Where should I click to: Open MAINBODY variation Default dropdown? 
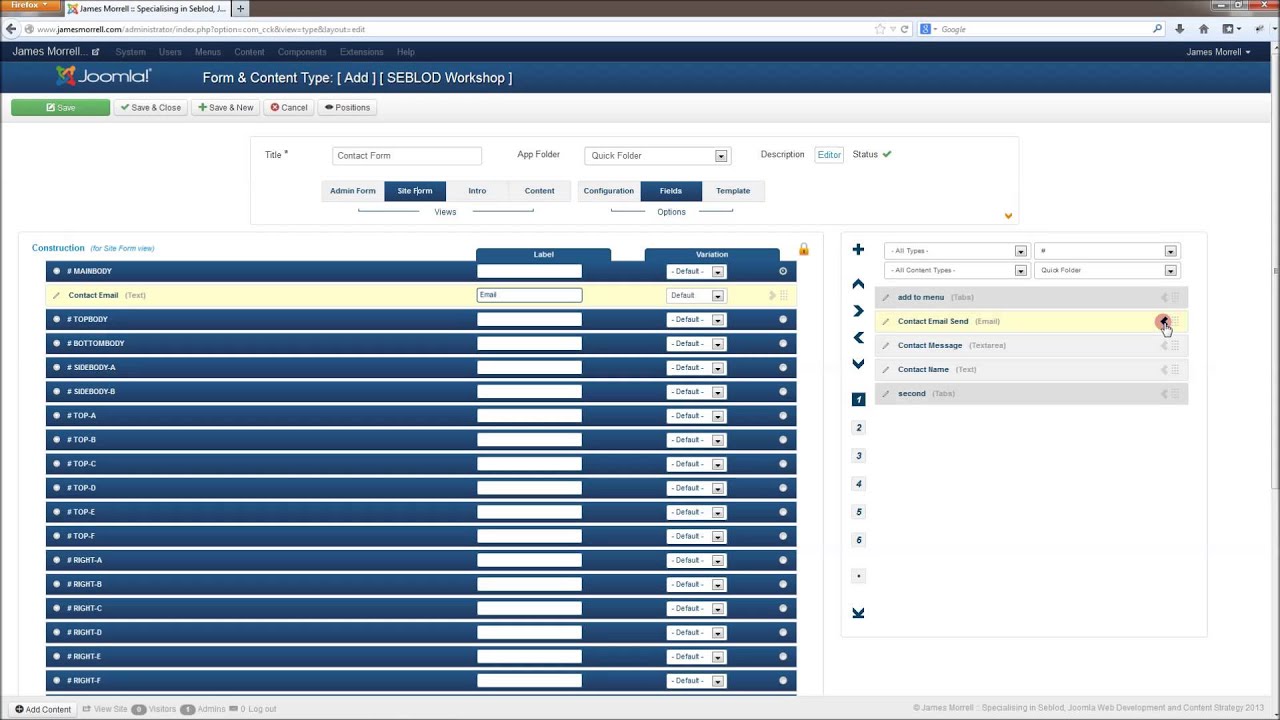click(x=695, y=272)
